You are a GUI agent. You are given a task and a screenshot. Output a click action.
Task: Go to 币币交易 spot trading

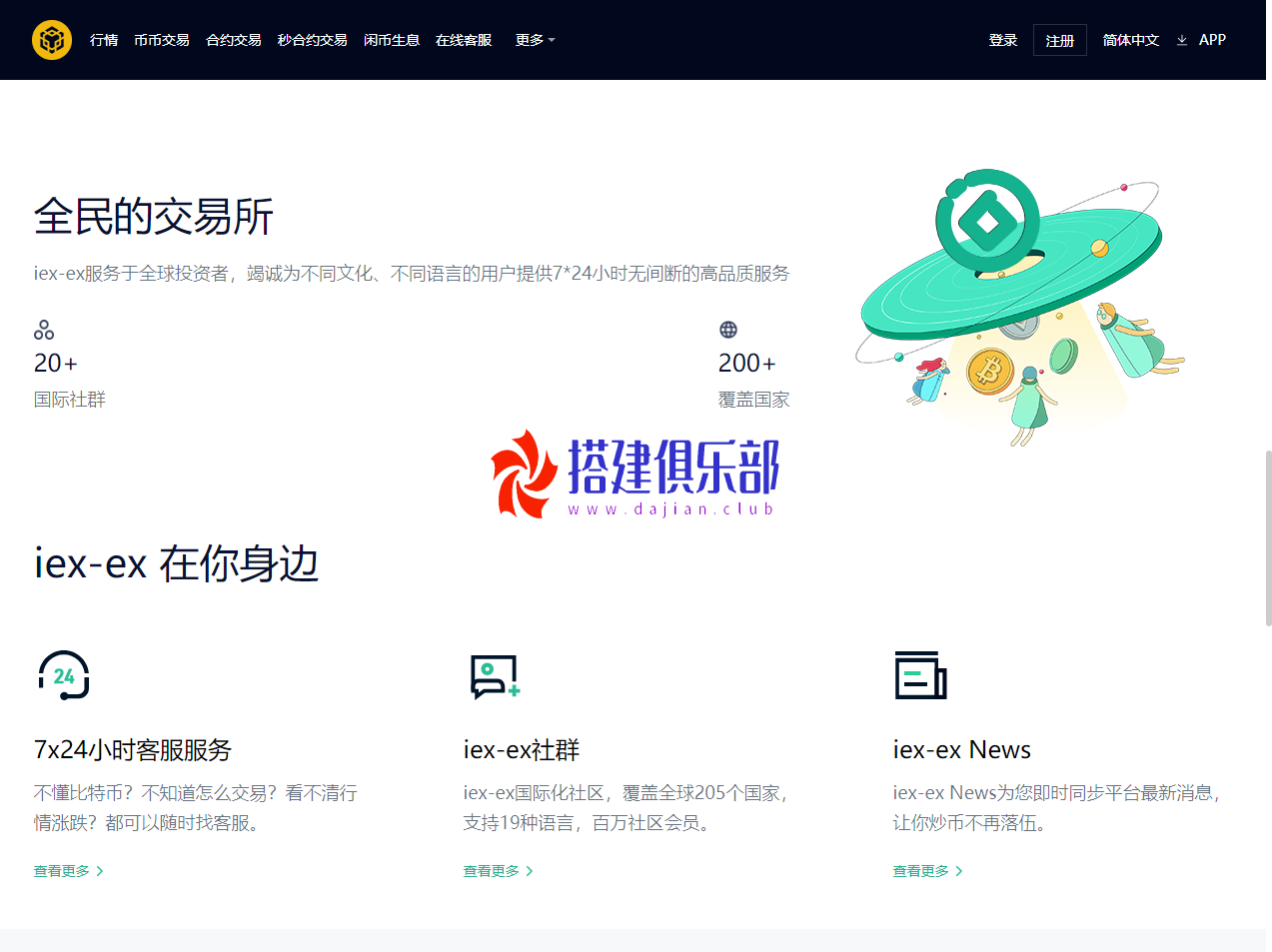pyautogui.click(x=162, y=40)
